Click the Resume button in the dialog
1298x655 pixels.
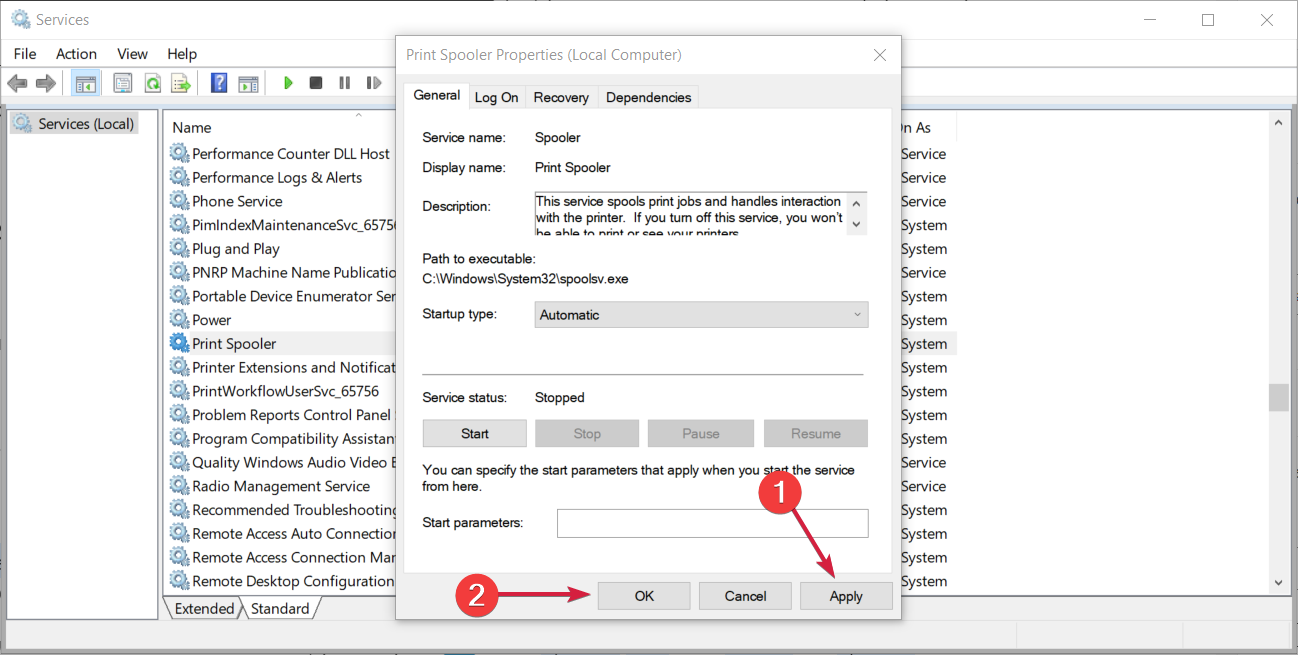[x=816, y=433]
